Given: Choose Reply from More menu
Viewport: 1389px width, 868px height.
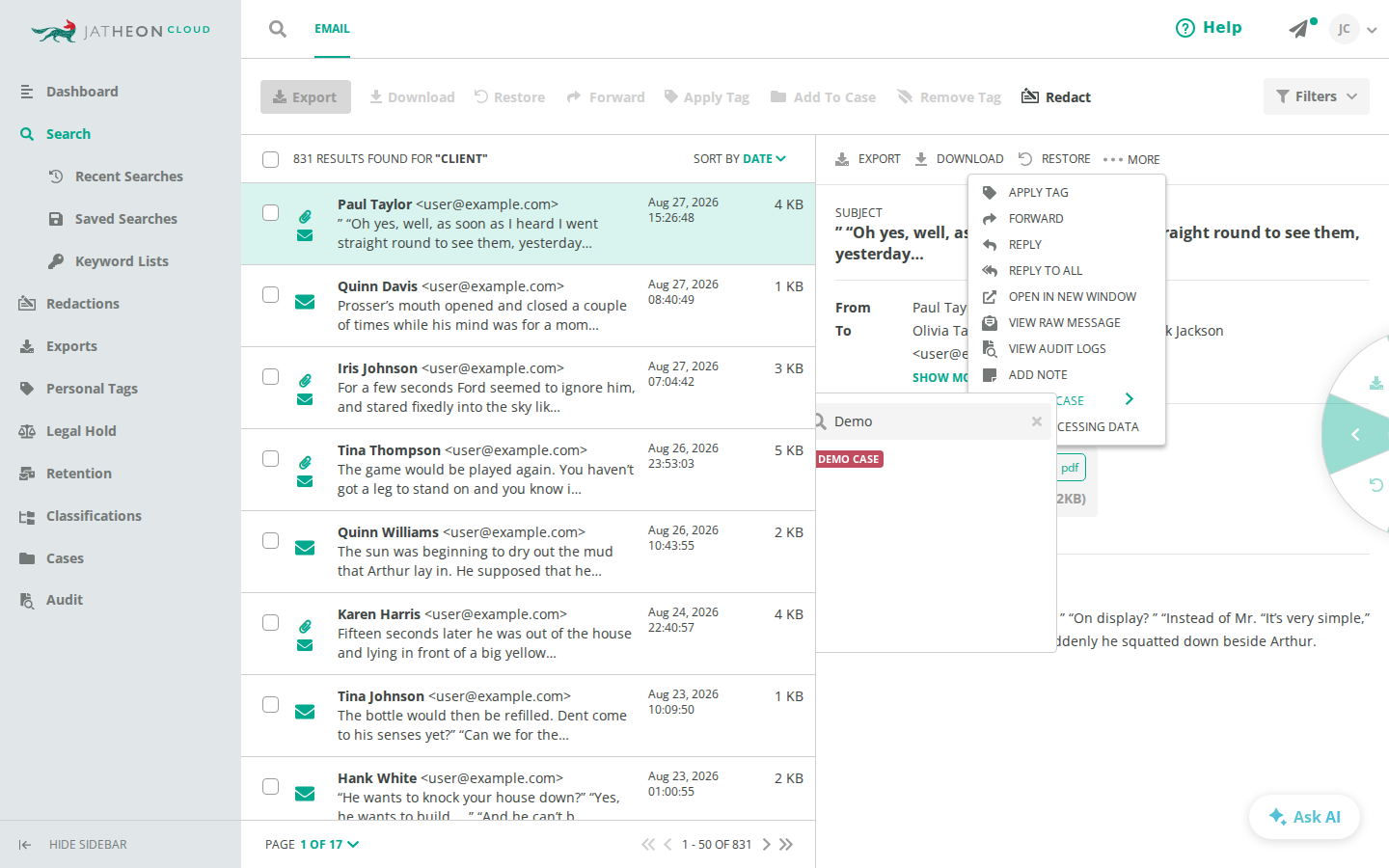Looking at the screenshot, I should point(1024,245).
